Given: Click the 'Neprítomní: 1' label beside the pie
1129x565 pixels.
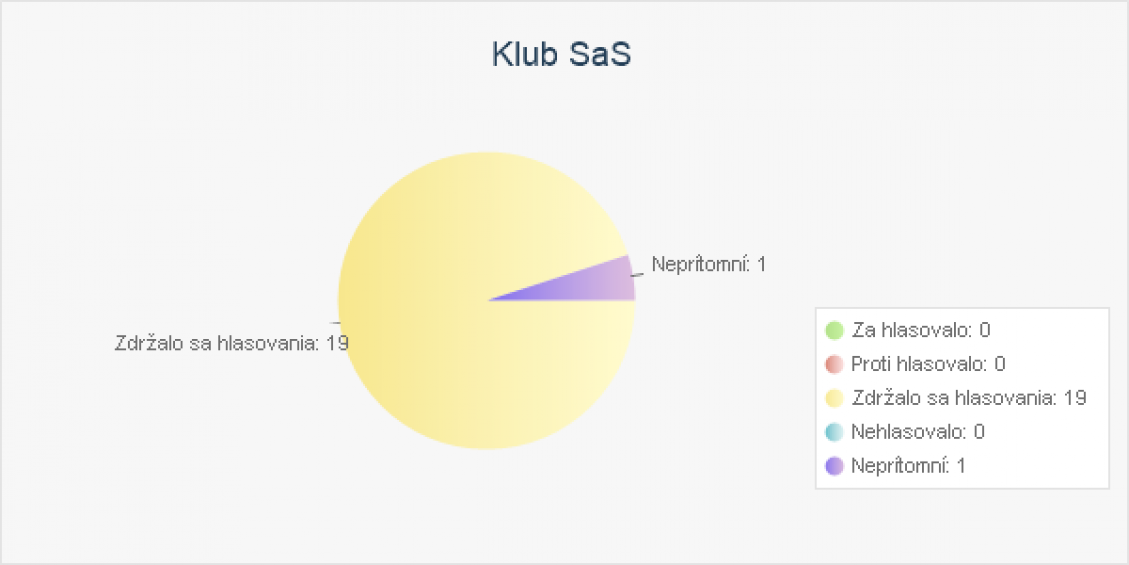Looking at the screenshot, I should pos(709,264).
